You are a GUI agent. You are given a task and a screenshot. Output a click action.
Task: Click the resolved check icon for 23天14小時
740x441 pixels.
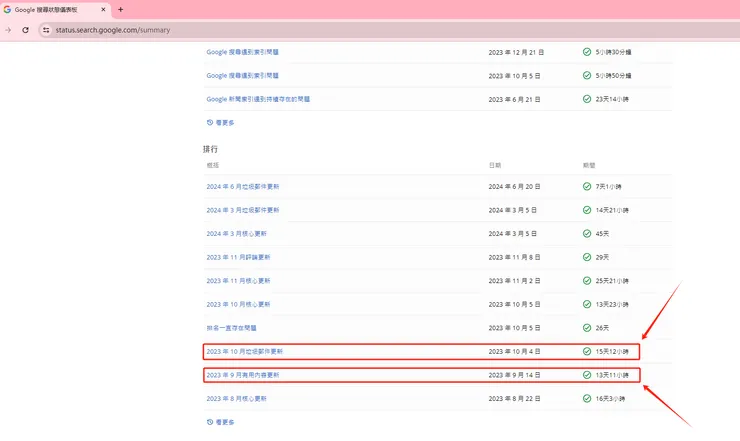[587, 99]
